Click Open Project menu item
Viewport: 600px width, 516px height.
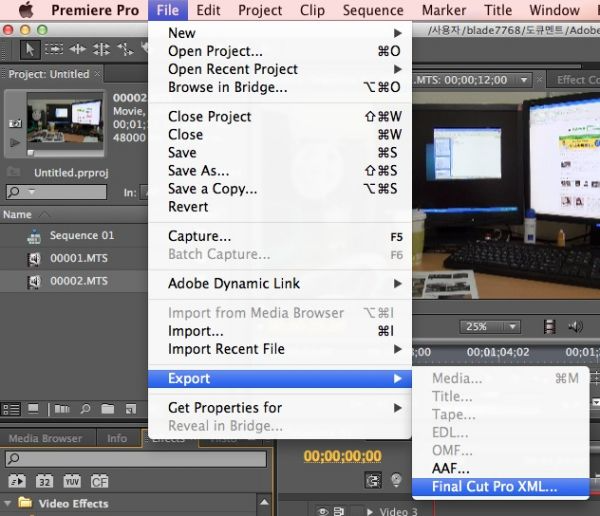point(280,51)
